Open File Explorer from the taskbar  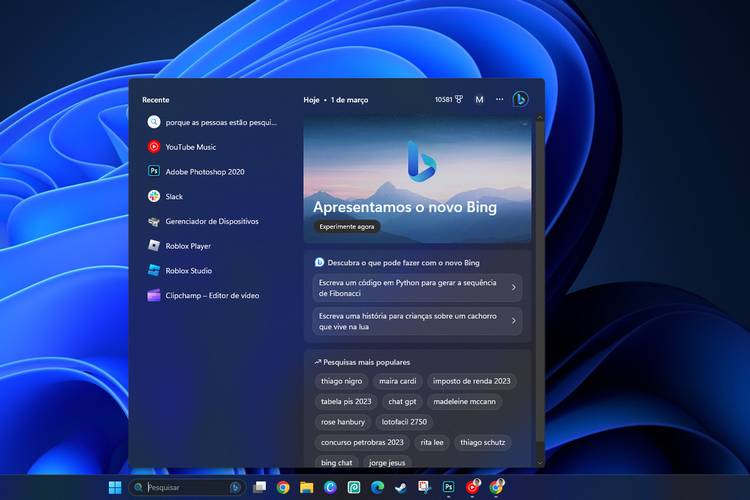pyautogui.click(x=306, y=487)
